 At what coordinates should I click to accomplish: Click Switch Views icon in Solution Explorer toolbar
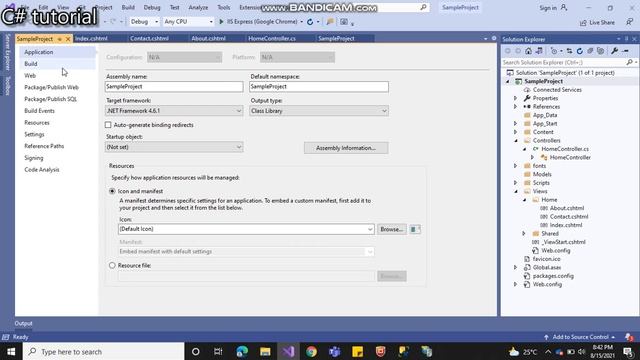click(539, 51)
